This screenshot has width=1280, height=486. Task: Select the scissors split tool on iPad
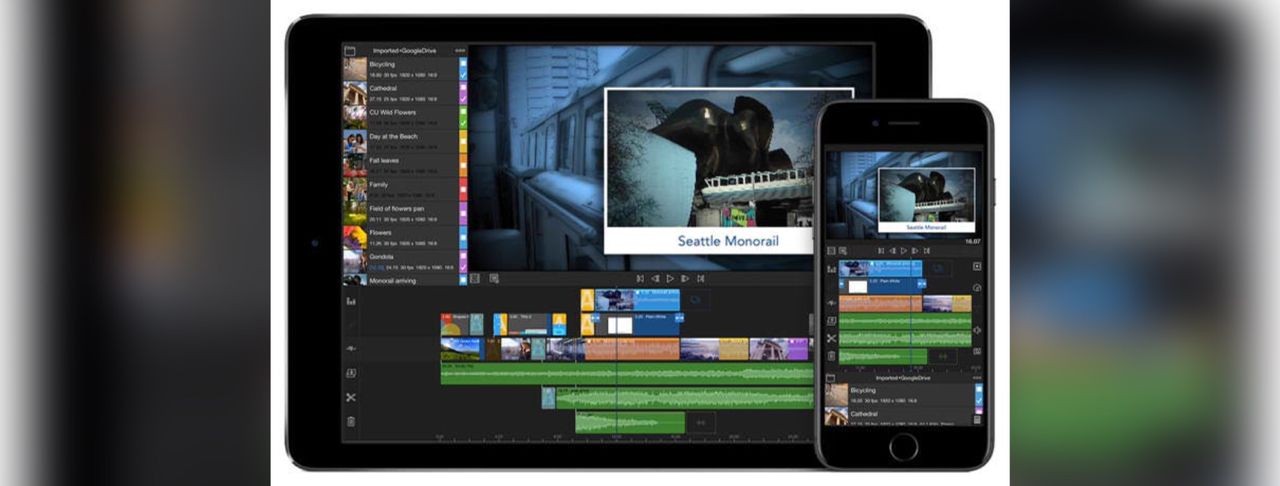pyautogui.click(x=351, y=397)
